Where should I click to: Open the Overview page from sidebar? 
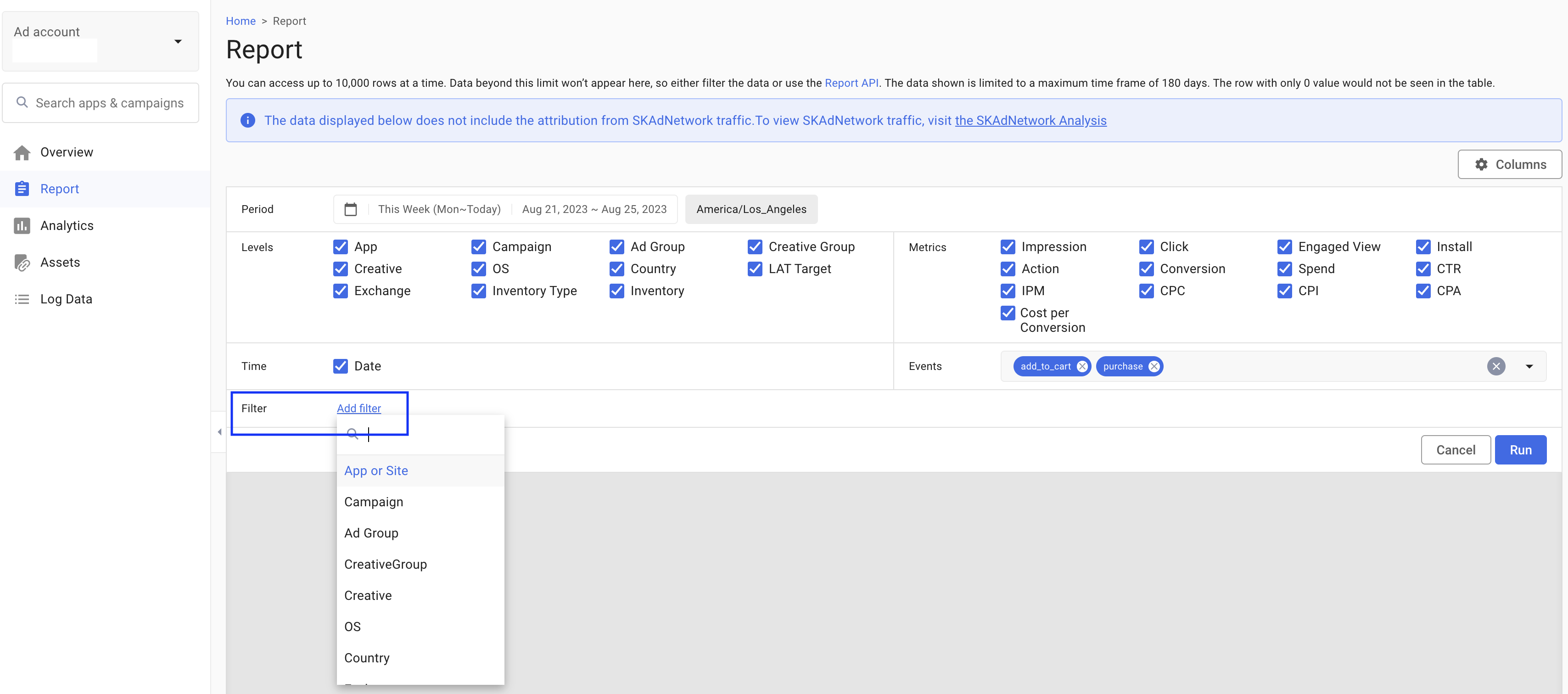click(67, 152)
